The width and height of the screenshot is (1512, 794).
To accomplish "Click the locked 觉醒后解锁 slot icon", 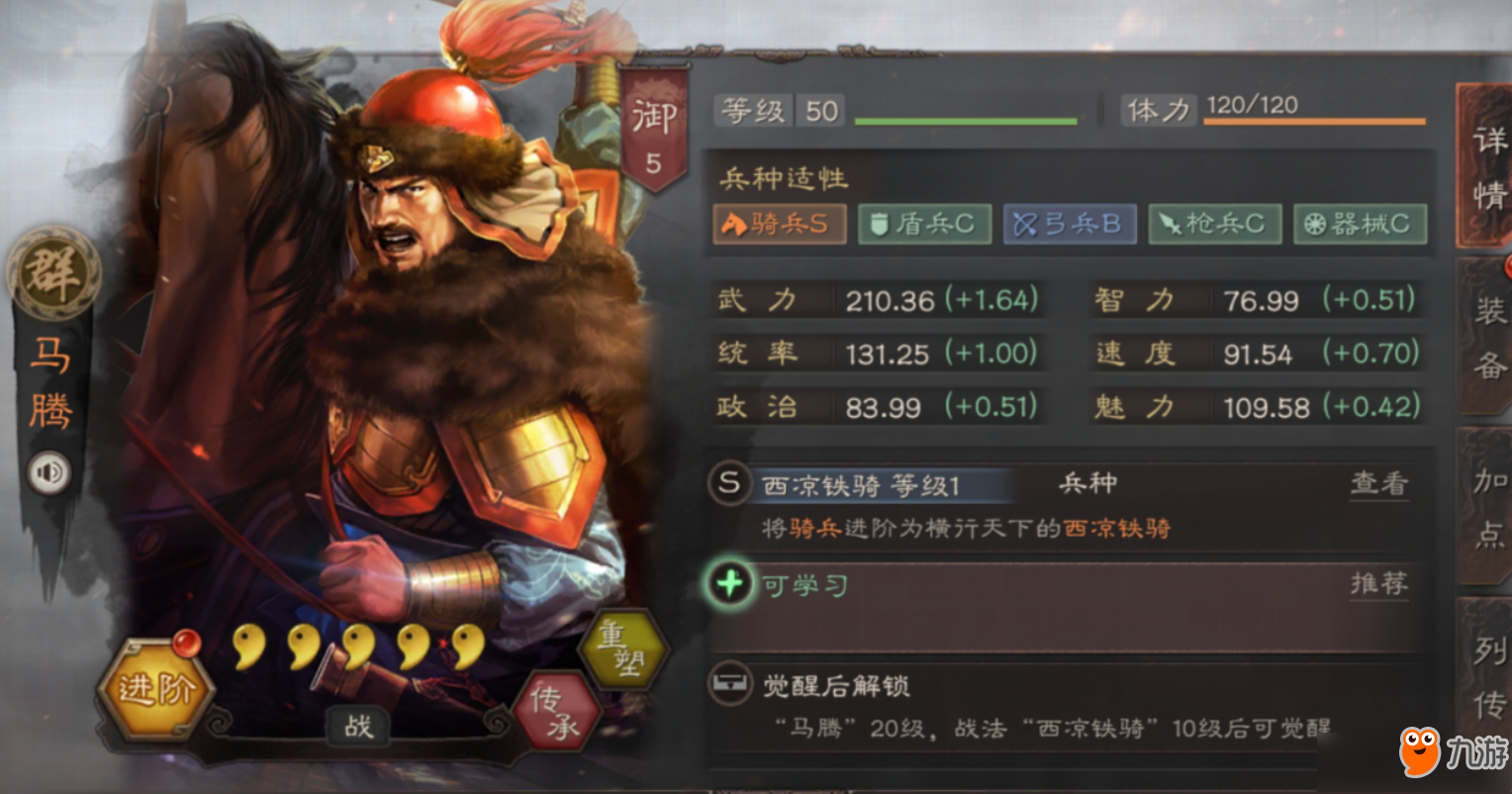I will 730,683.
